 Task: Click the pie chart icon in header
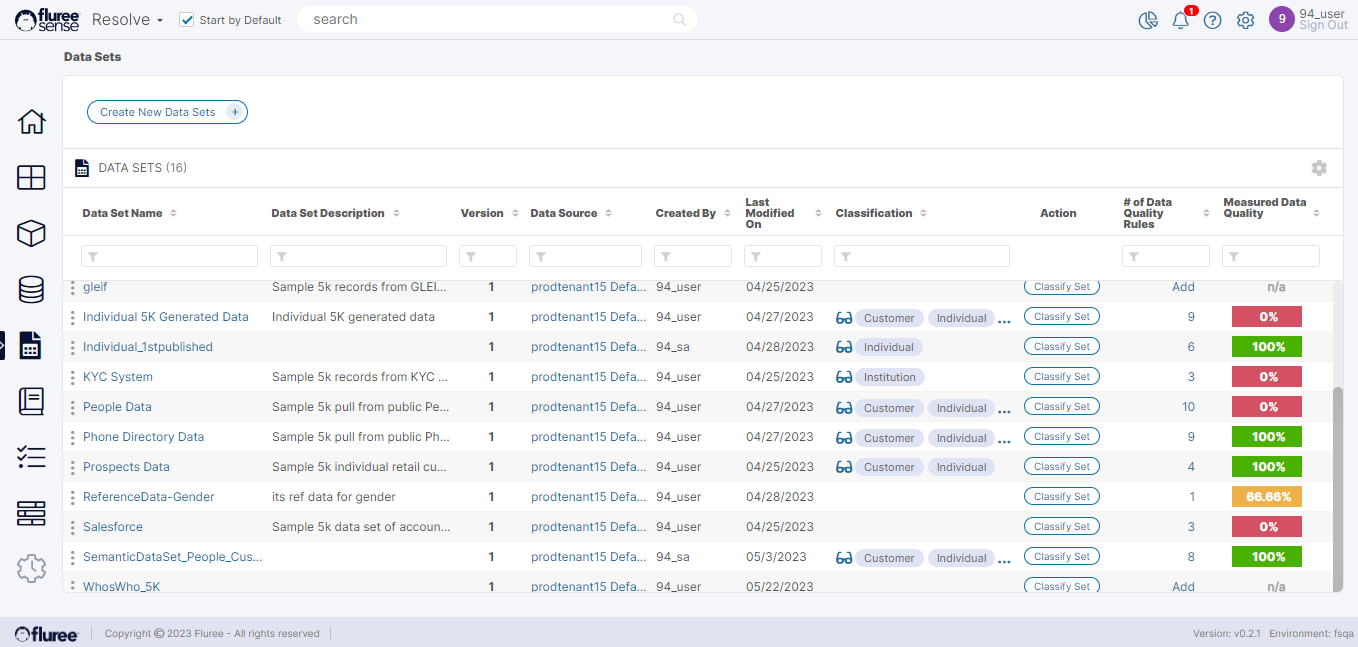[1148, 20]
